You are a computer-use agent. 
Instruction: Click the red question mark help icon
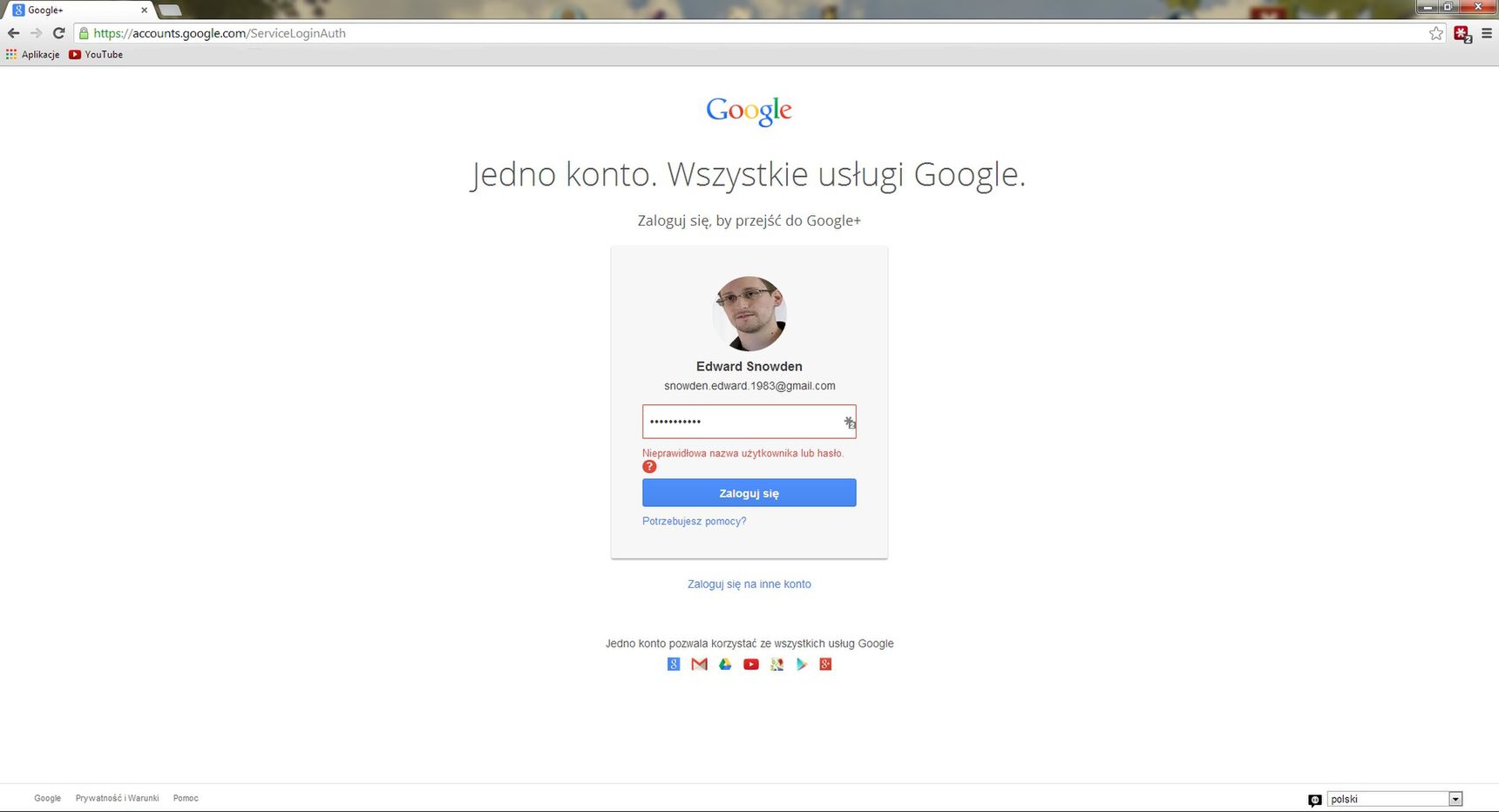(x=649, y=467)
